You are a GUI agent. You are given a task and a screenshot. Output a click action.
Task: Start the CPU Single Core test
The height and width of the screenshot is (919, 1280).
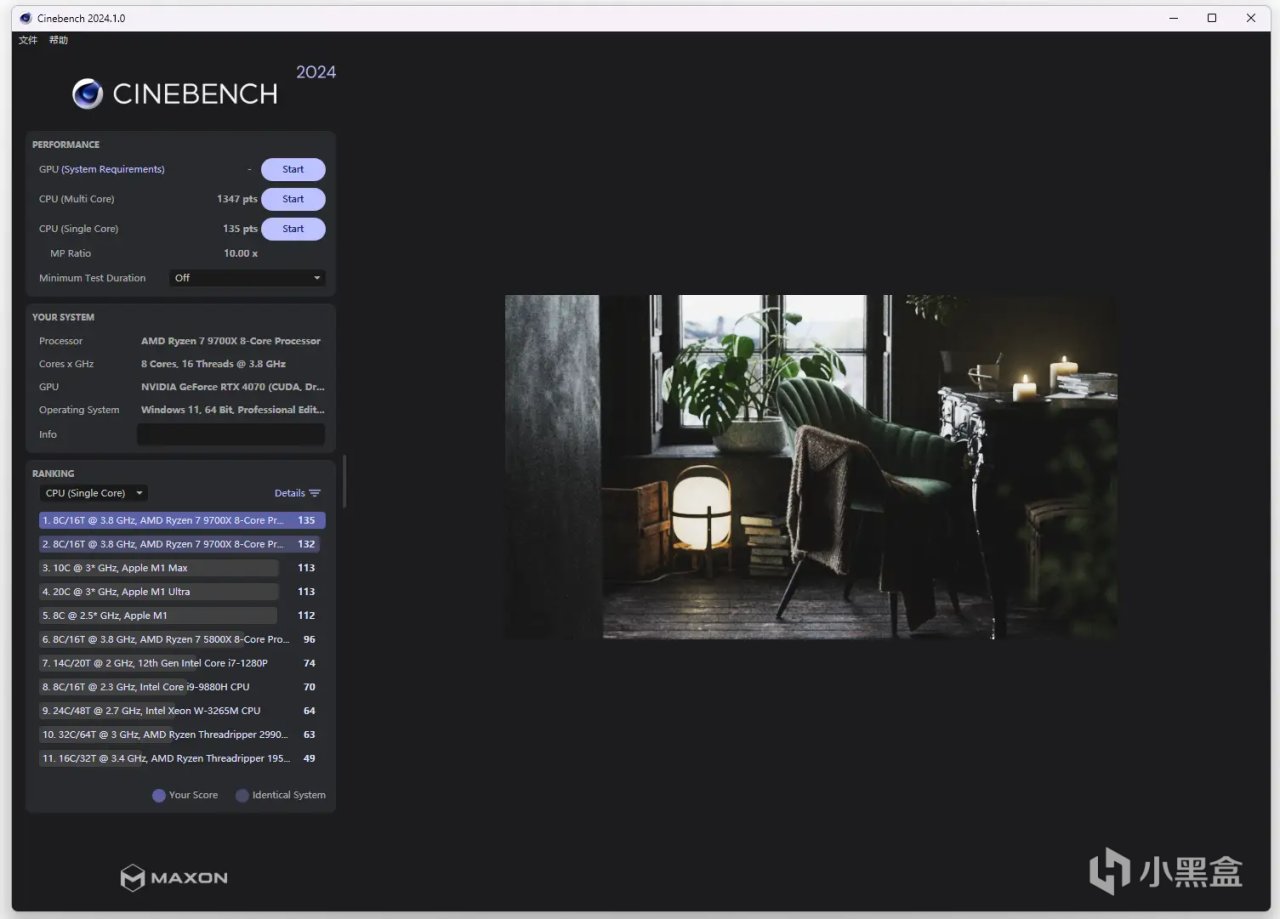click(293, 229)
